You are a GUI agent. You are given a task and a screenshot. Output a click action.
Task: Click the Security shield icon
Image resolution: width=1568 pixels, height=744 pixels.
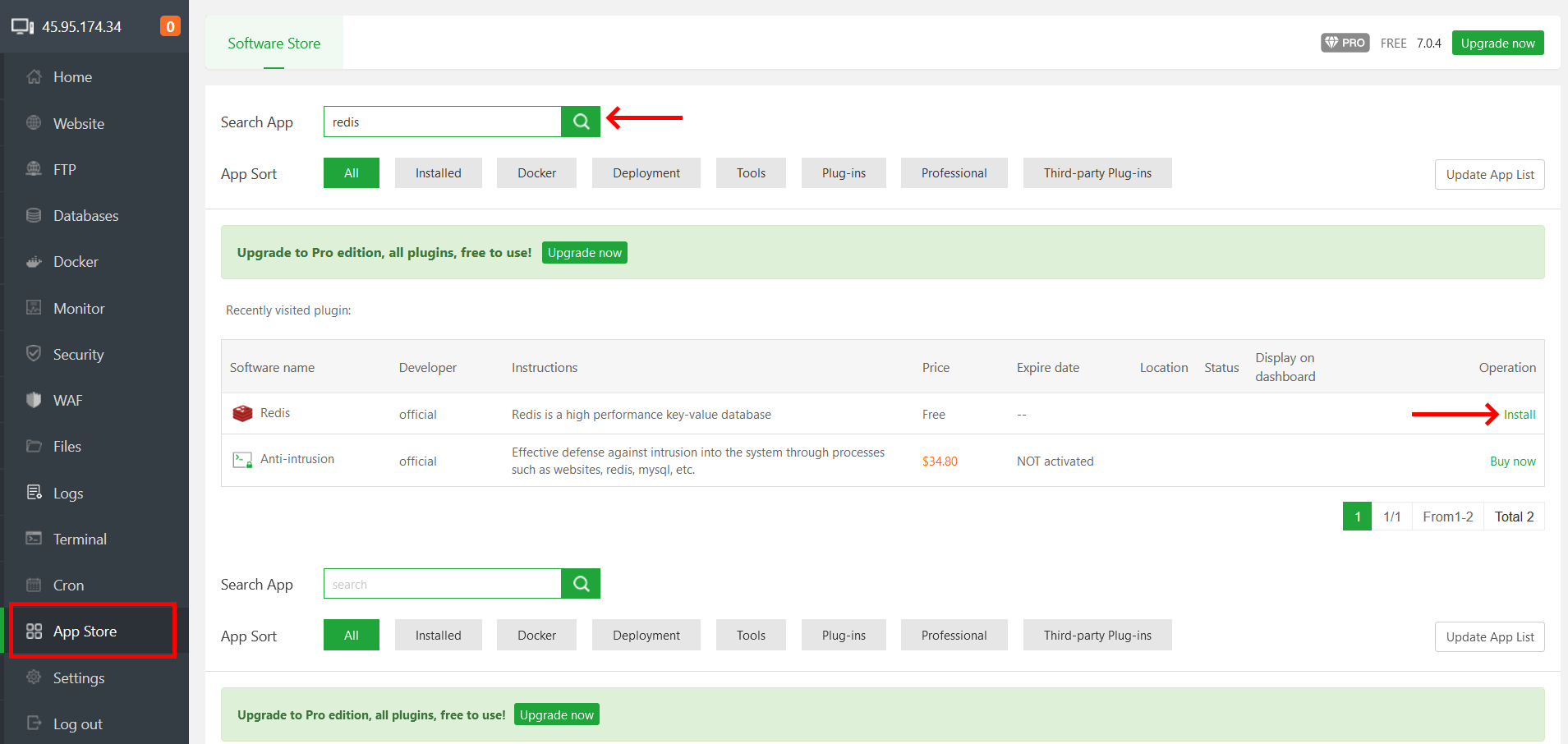coord(34,354)
